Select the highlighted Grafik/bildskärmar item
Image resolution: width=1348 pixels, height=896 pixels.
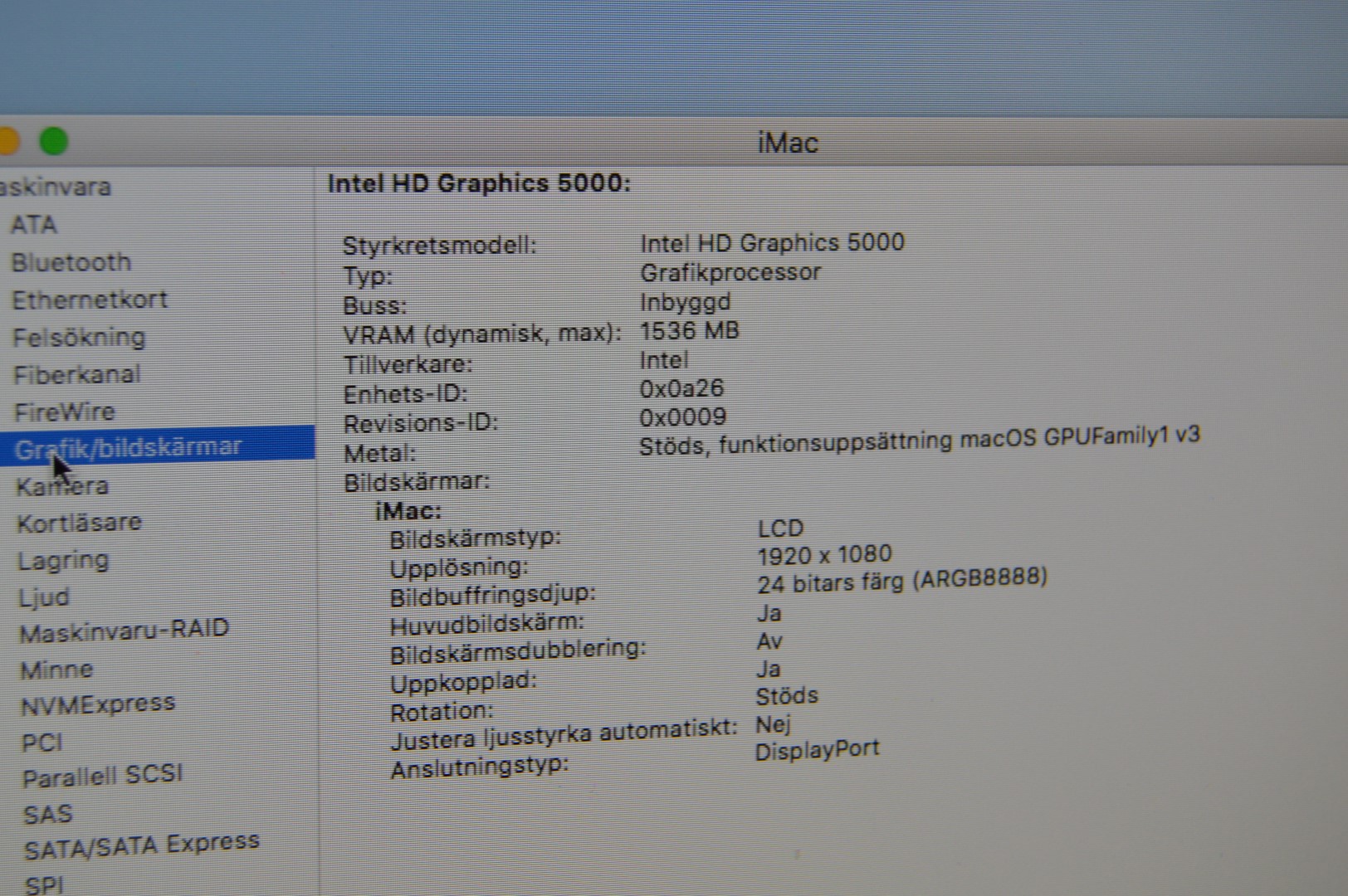click(129, 448)
